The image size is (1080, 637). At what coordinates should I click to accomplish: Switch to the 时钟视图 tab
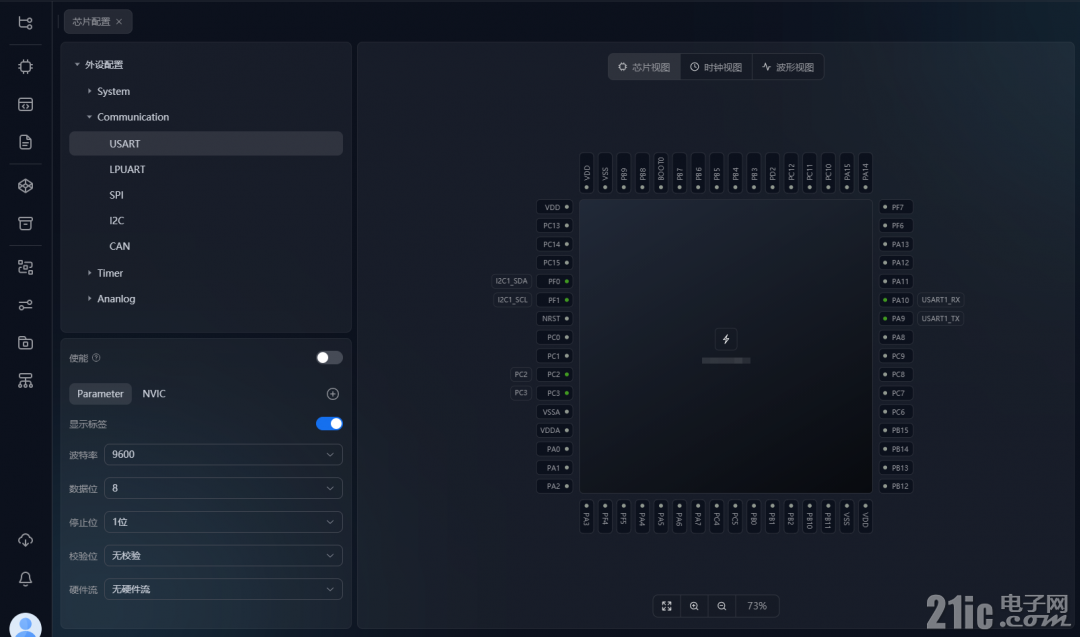716,67
